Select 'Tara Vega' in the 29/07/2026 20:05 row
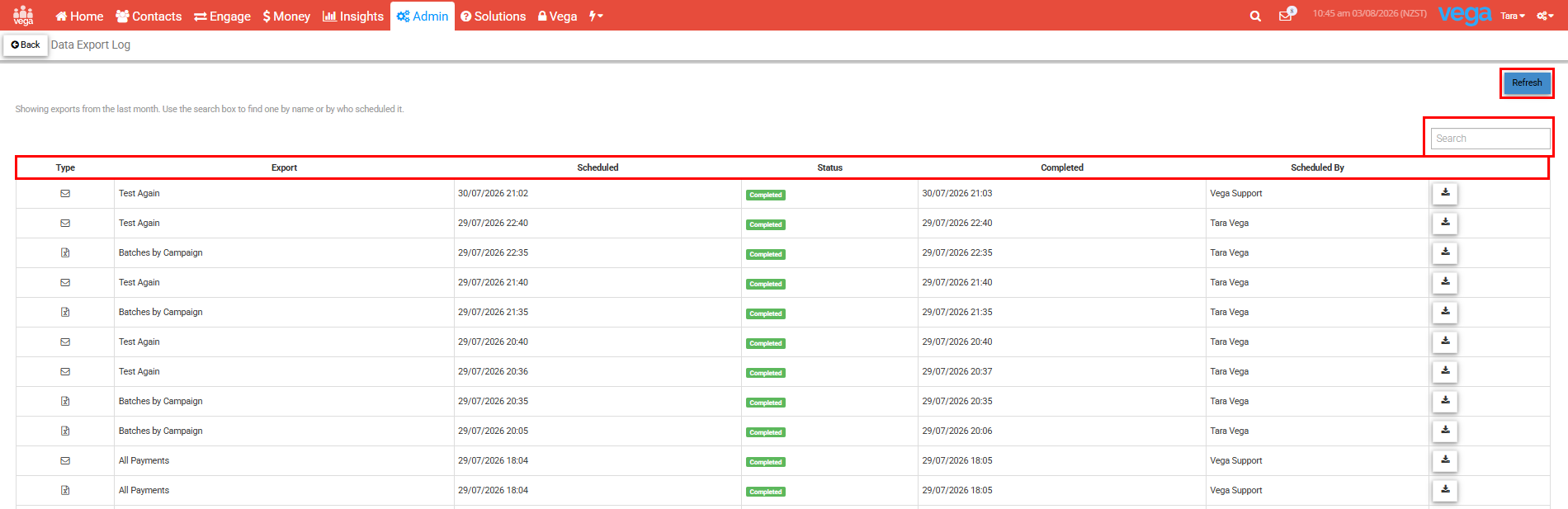 coord(1229,431)
